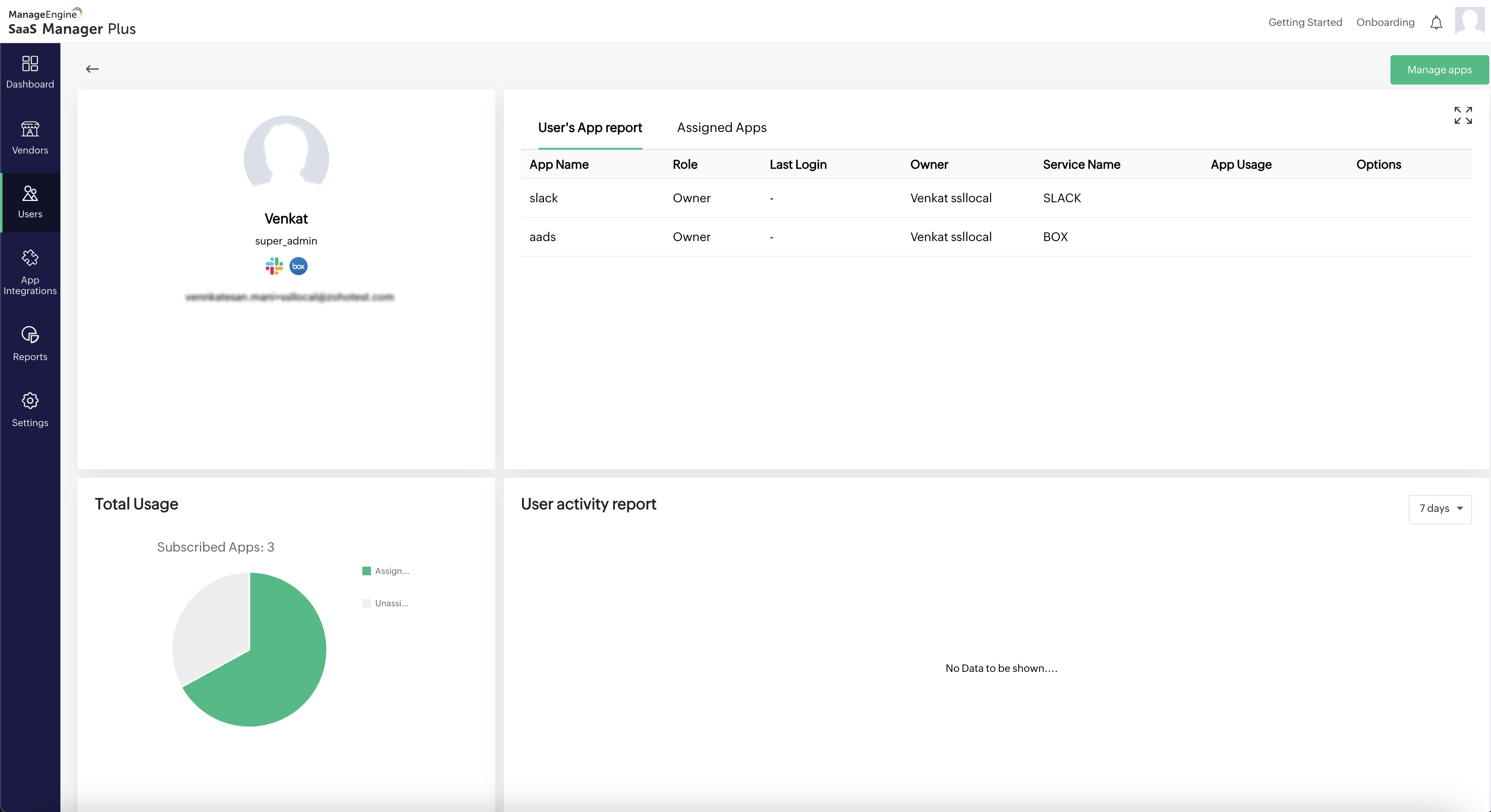This screenshot has height=812, width=1491.
Task: Open the 7 days period dropdown
Action: point(1440,509)
